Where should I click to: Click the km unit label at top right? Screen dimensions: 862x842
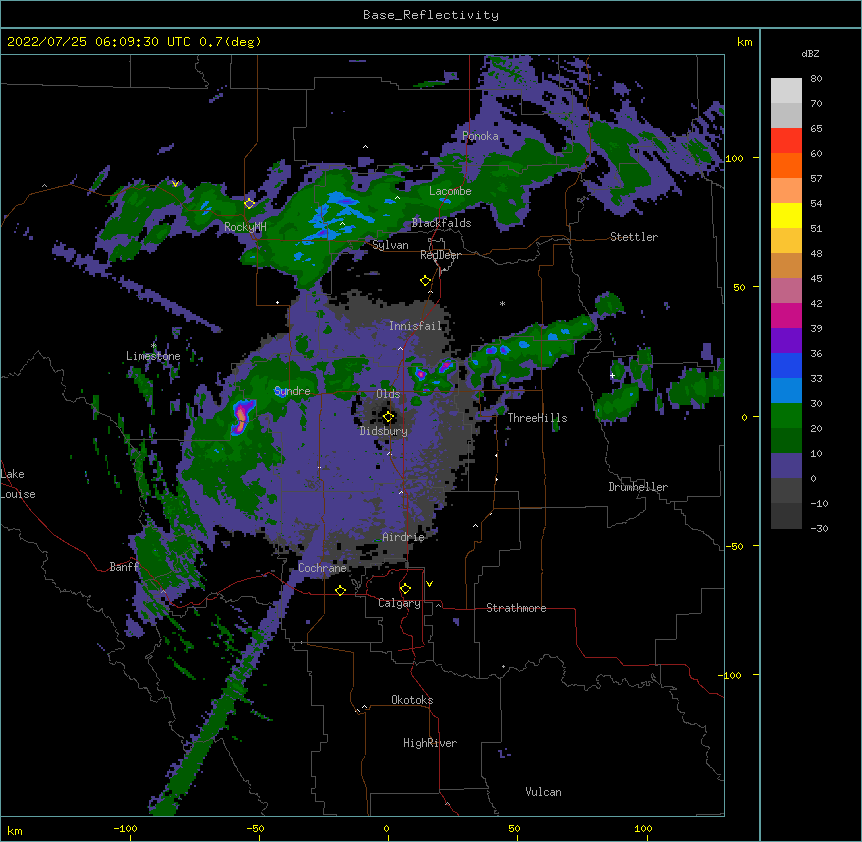coord(745,42)
